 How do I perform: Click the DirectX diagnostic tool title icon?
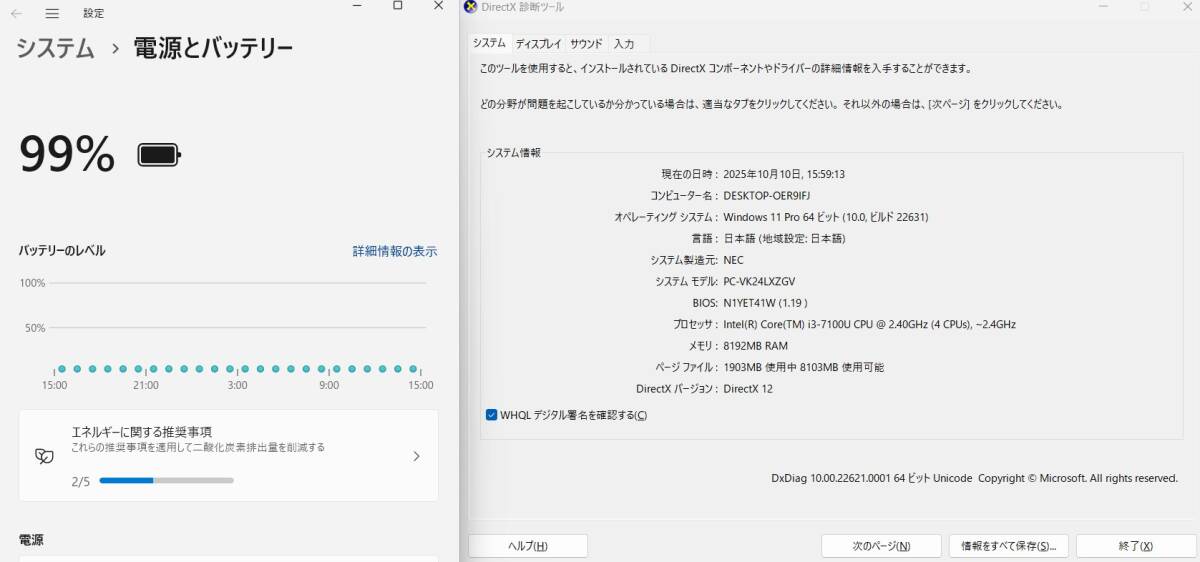click(470, 7)
